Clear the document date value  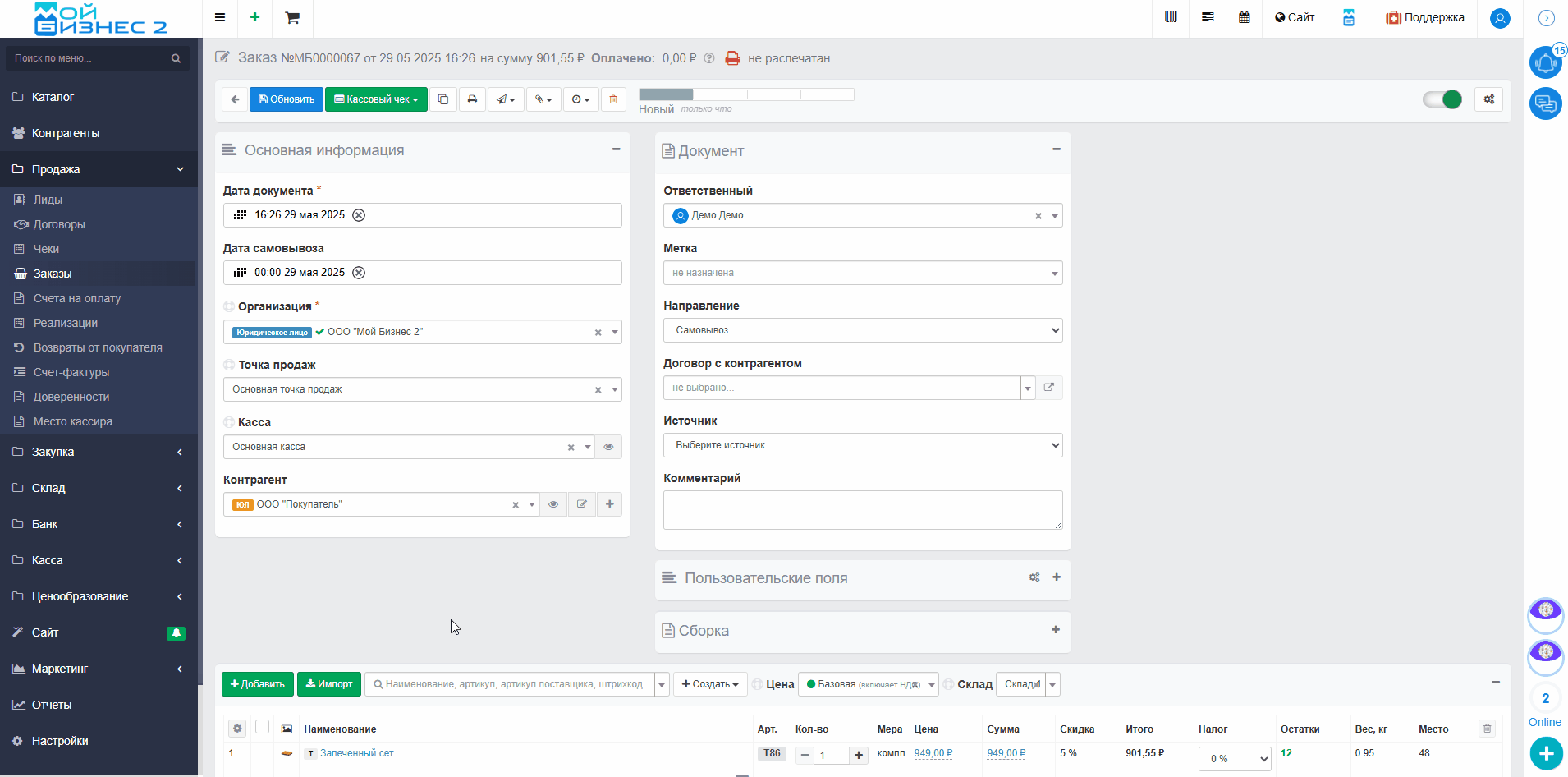pos(359,215)
